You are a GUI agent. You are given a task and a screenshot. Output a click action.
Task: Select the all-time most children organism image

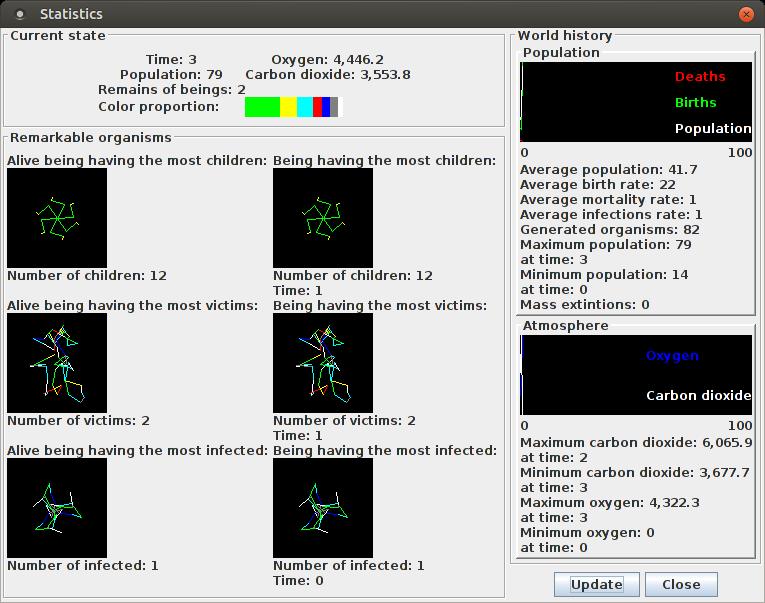tap(323, 217)
